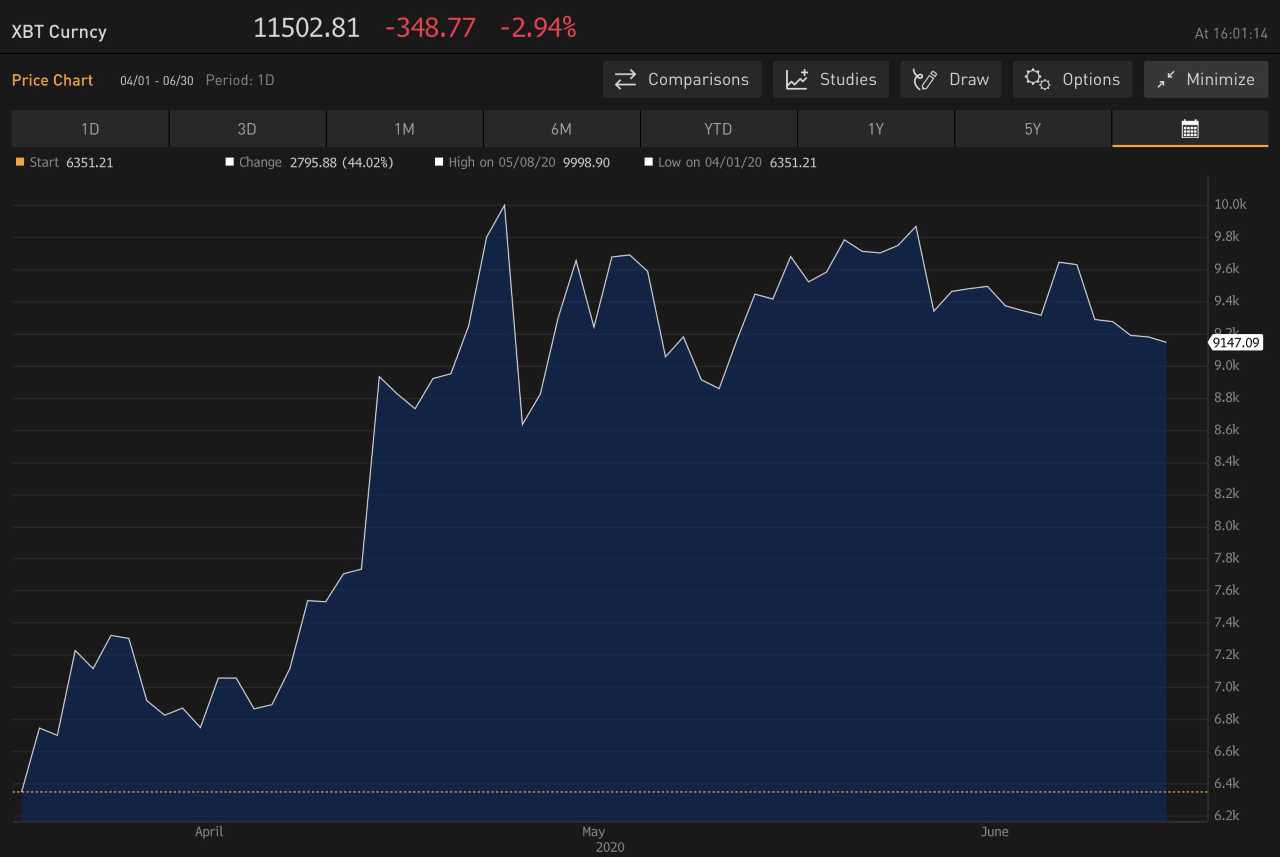Open the Period: 1D selector
This screenshot has height=857, width=1280.
point(240,80)
